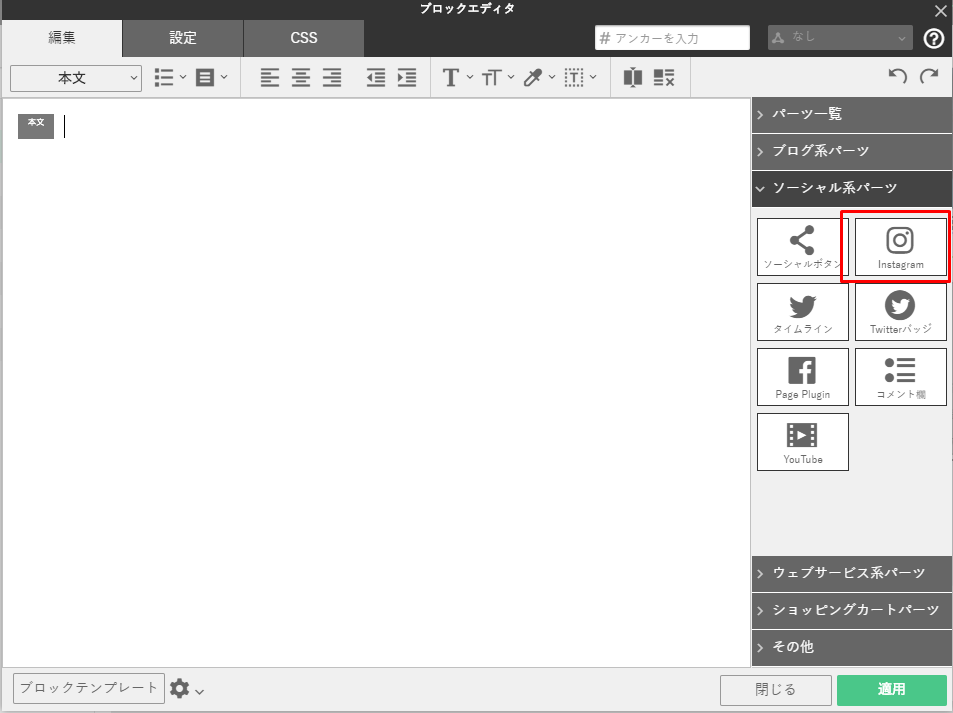The height and width of the screenshot is (713, 953).
Task: Focus the アンカーを入力 anchor field
Action: 672,38
